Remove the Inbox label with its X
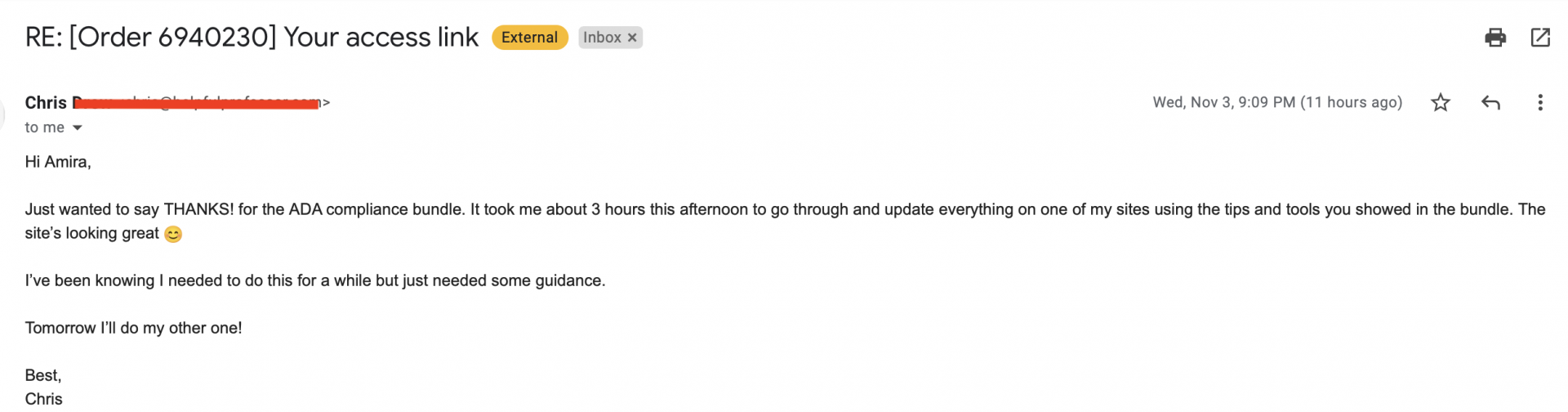 pos(632,38)
